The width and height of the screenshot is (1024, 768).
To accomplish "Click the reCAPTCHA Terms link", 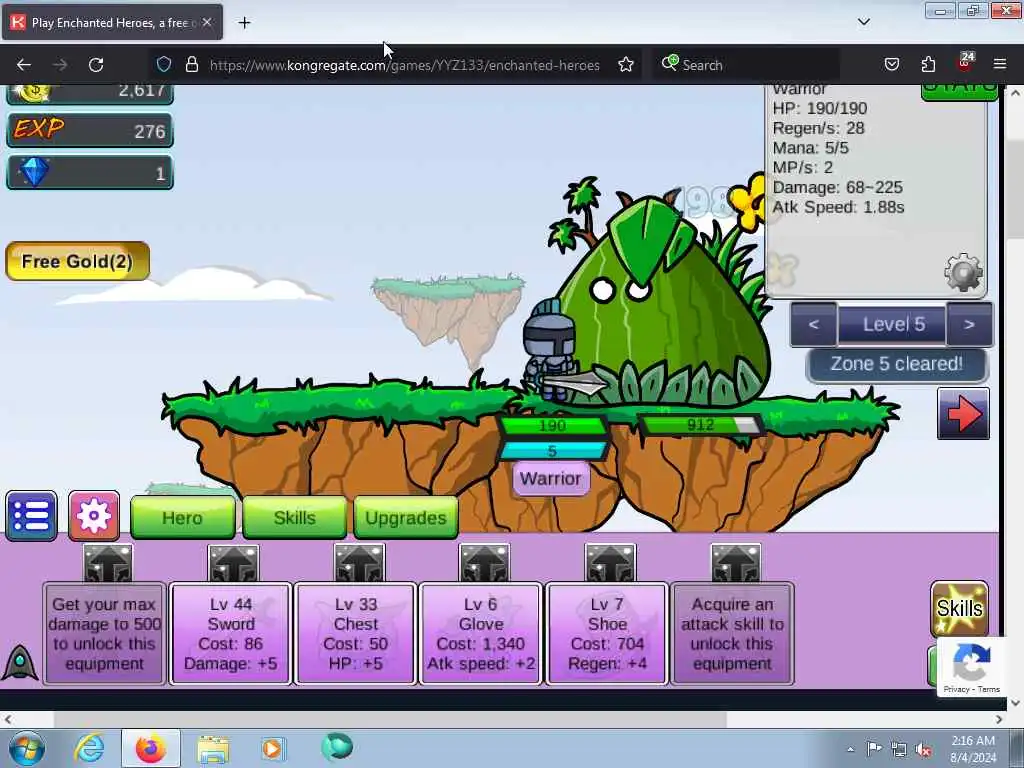I will point(989,689).
